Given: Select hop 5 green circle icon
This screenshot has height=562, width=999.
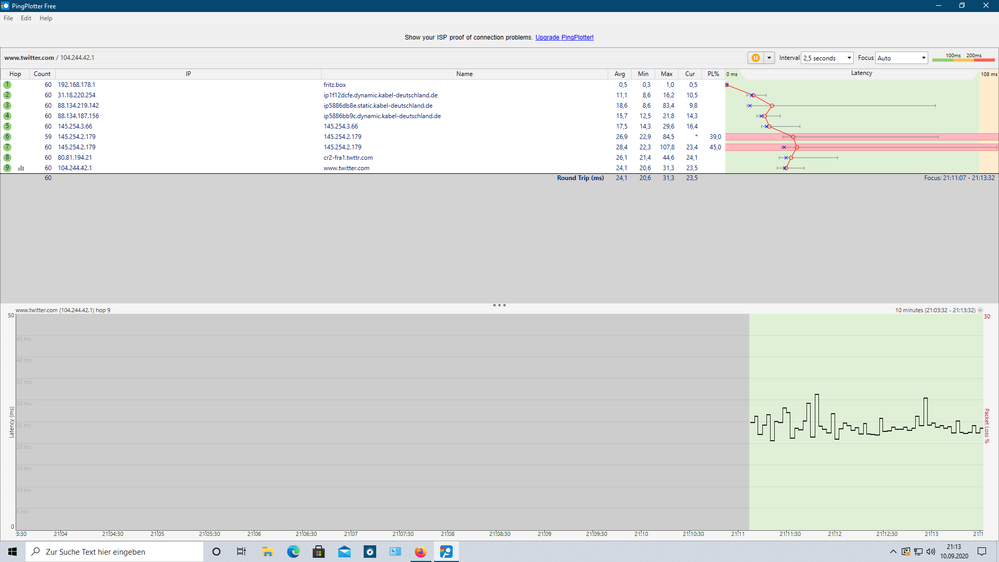Looking at the screenshot, I should click(x=7, y=126).
